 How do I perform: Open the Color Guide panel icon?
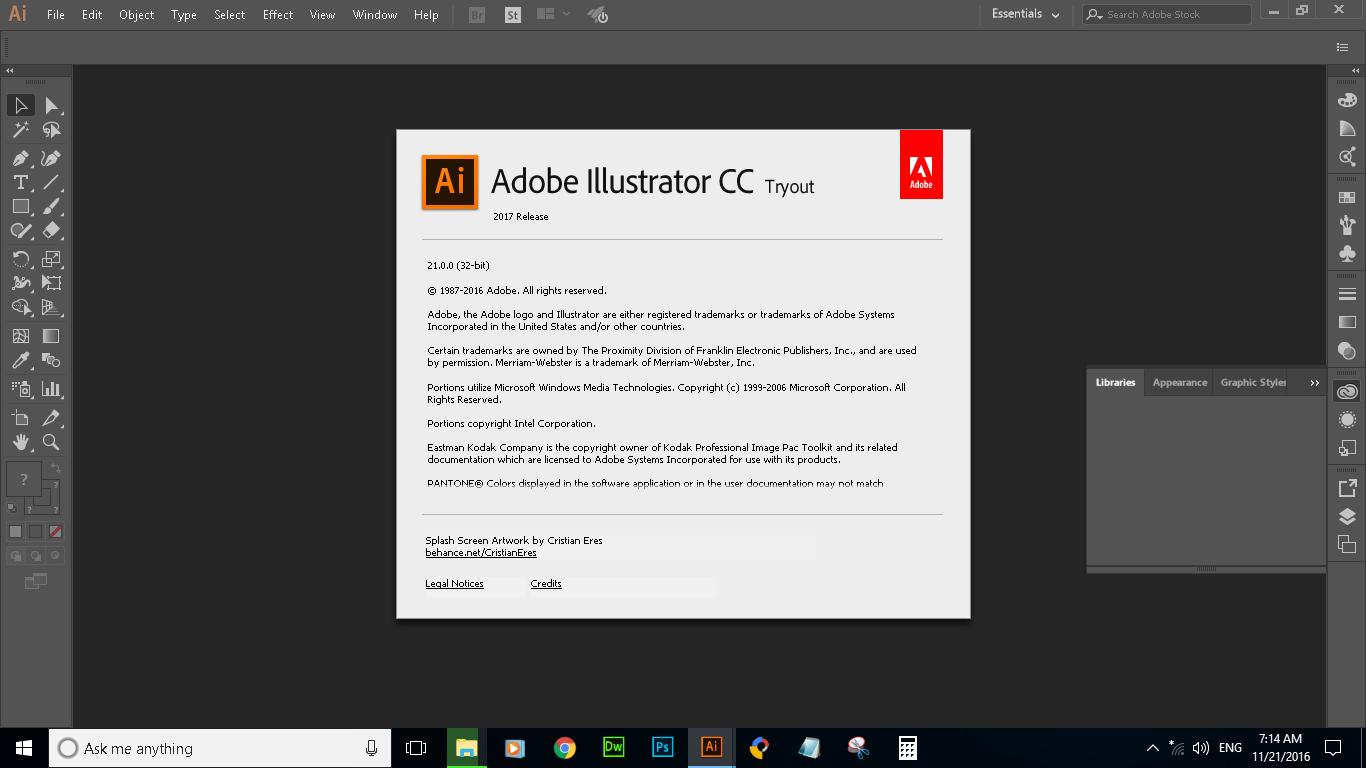[x=1347, y=128]
